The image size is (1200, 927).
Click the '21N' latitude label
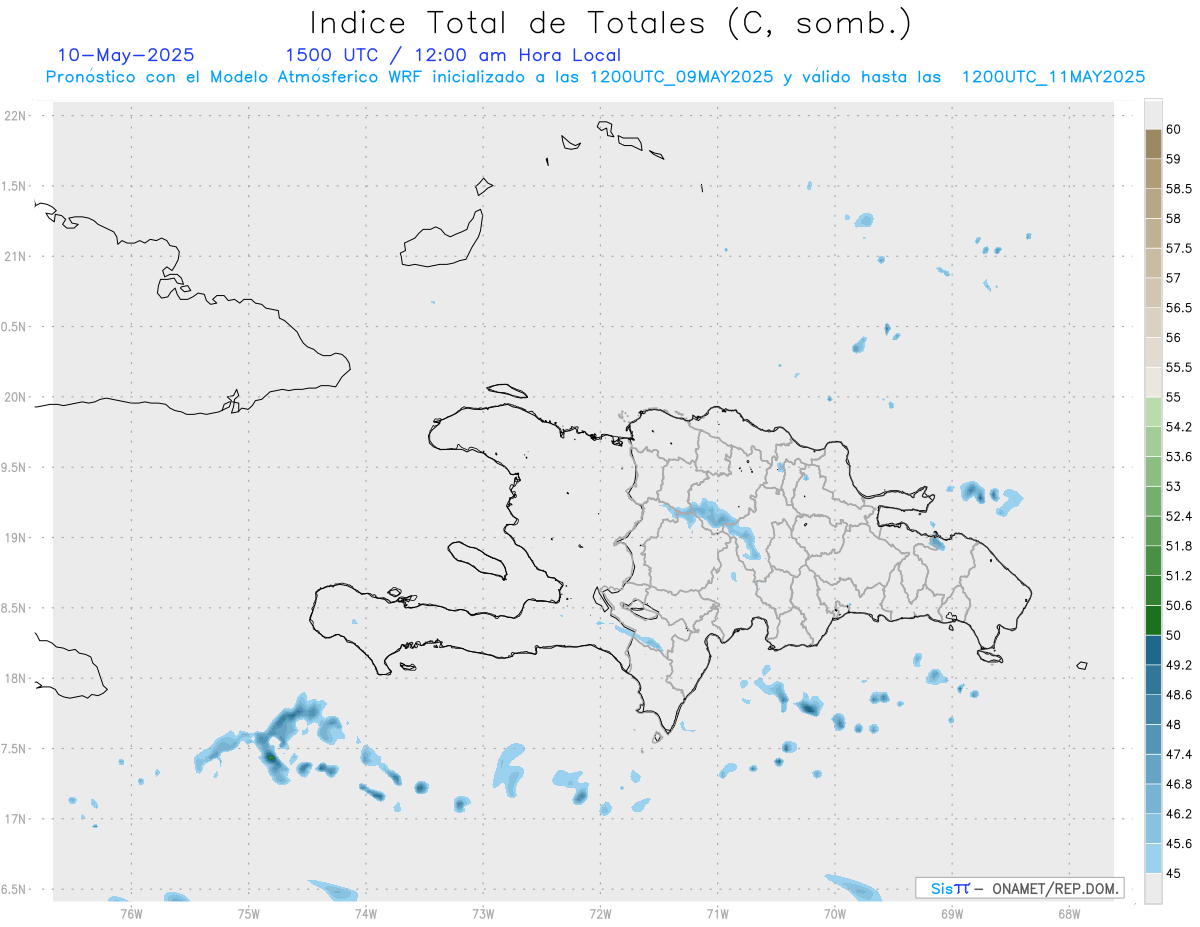(16, 257)
